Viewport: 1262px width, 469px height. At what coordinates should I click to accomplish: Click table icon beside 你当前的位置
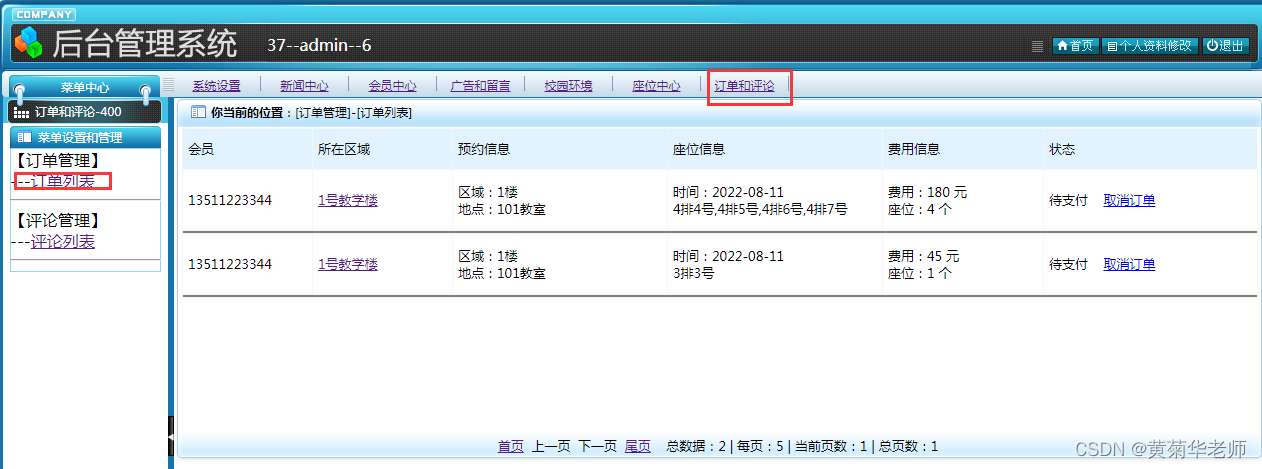197,113
